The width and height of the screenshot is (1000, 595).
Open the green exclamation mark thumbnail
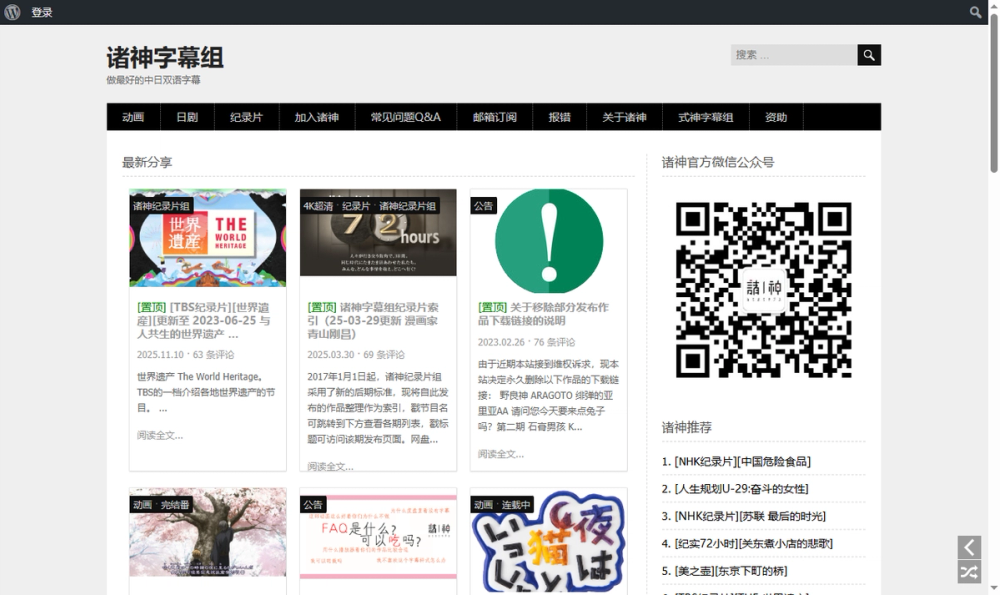548,240
